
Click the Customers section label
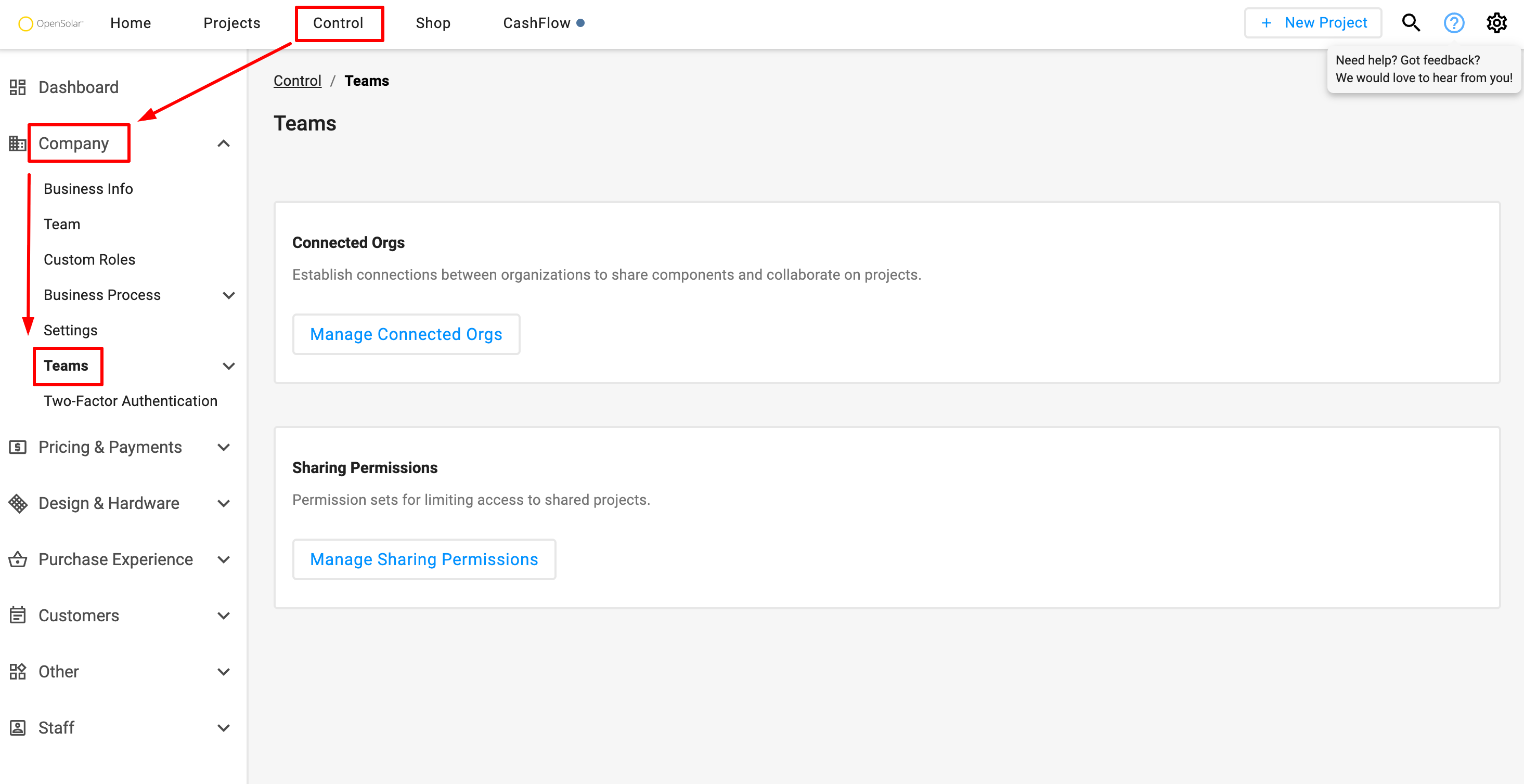(x=79, y=616)
